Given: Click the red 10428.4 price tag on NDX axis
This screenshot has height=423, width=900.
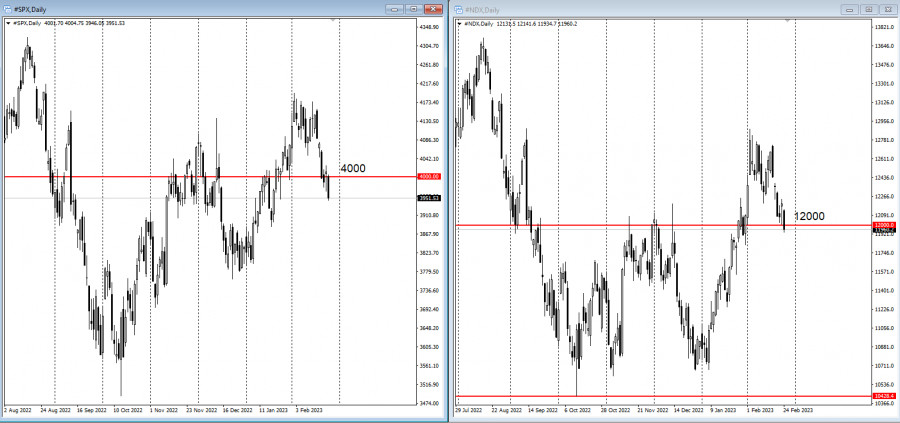Looking at the screenshot, I should point(883,396).
